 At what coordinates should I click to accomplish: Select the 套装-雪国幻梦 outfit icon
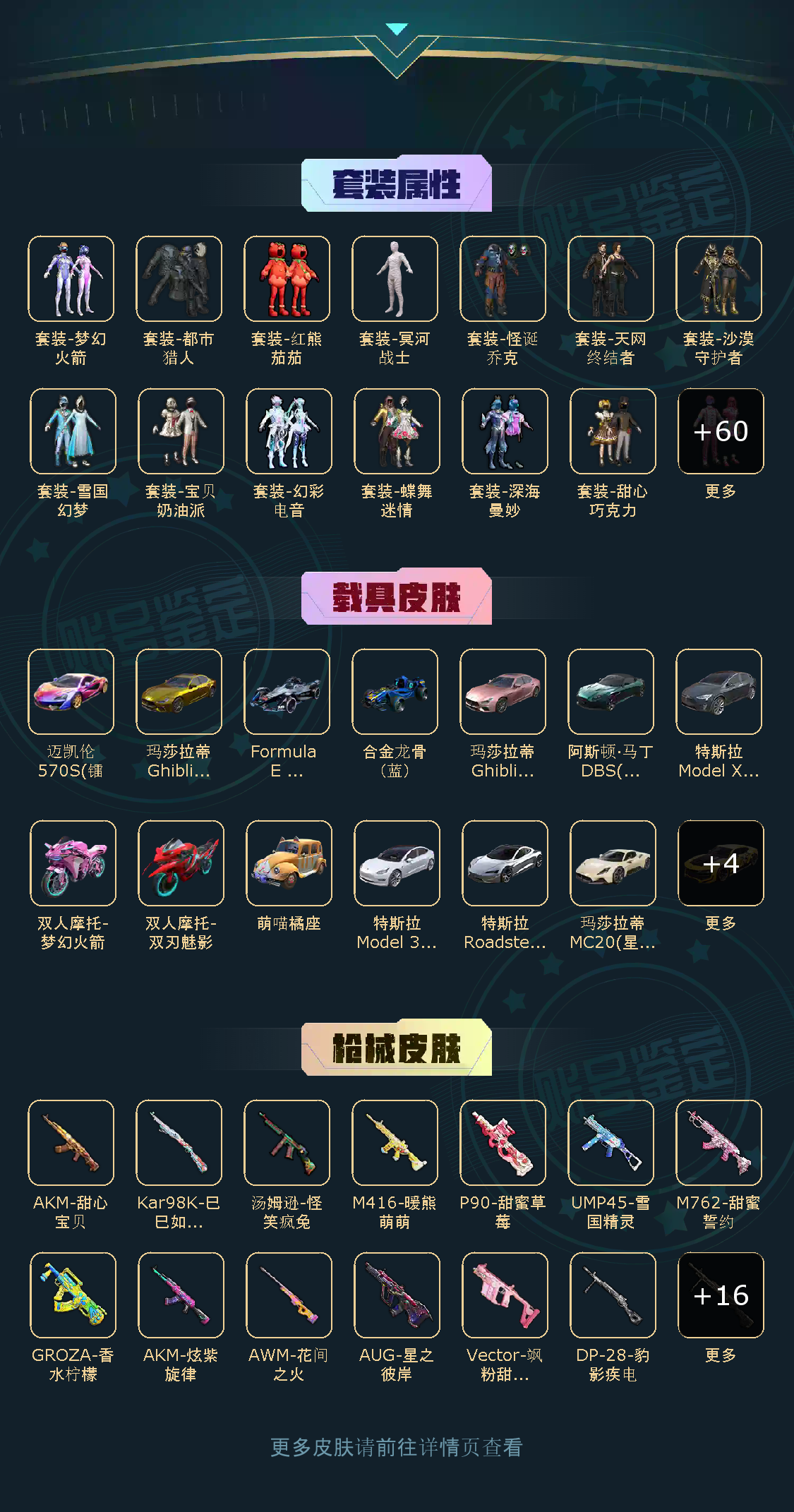(x=73, y=431)
